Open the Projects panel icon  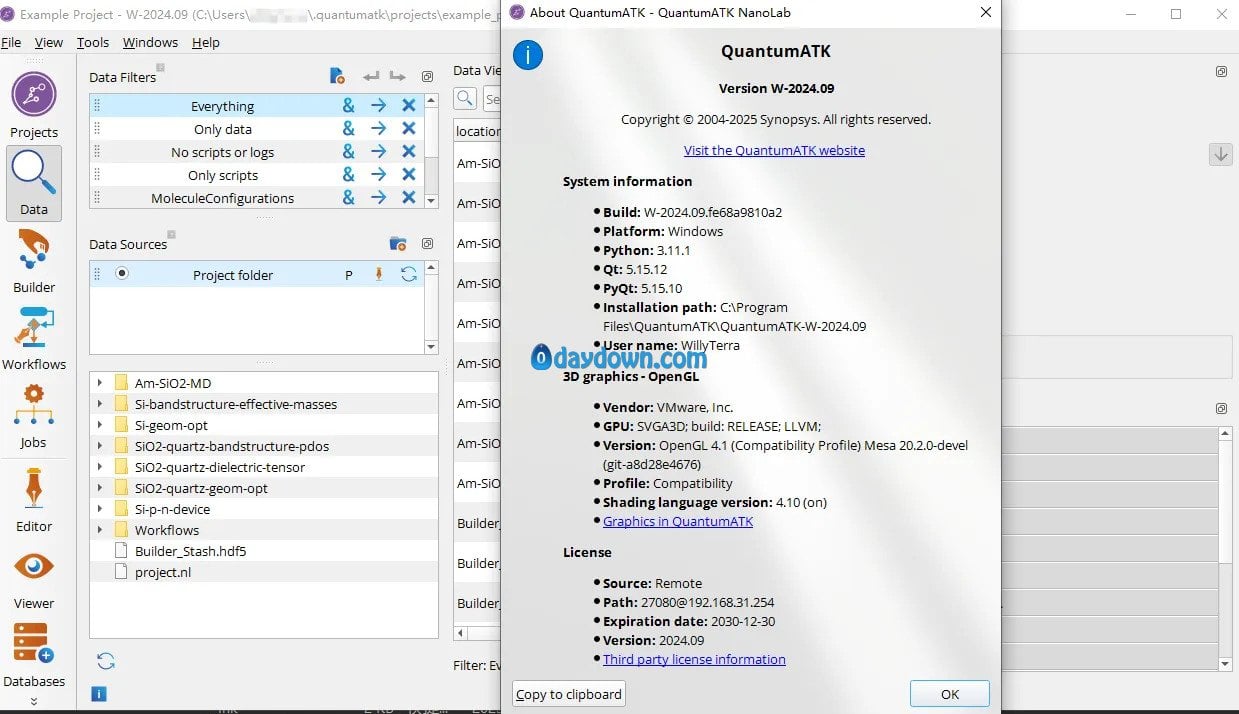[x=34, y=96]
